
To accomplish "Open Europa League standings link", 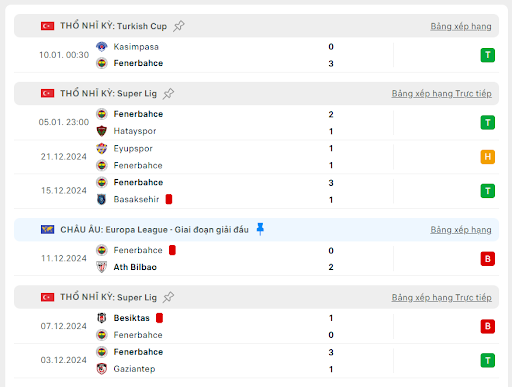I will [x=461, y=230].
